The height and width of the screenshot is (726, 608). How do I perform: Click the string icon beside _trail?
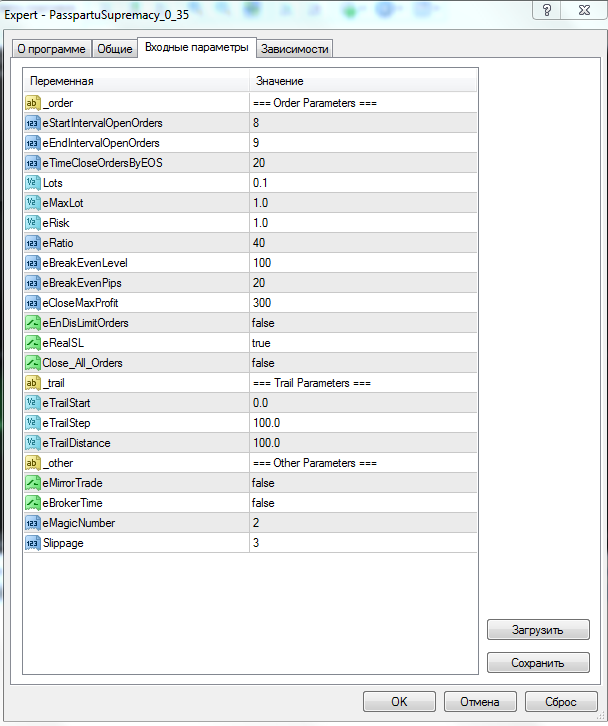tap(32, 382)
